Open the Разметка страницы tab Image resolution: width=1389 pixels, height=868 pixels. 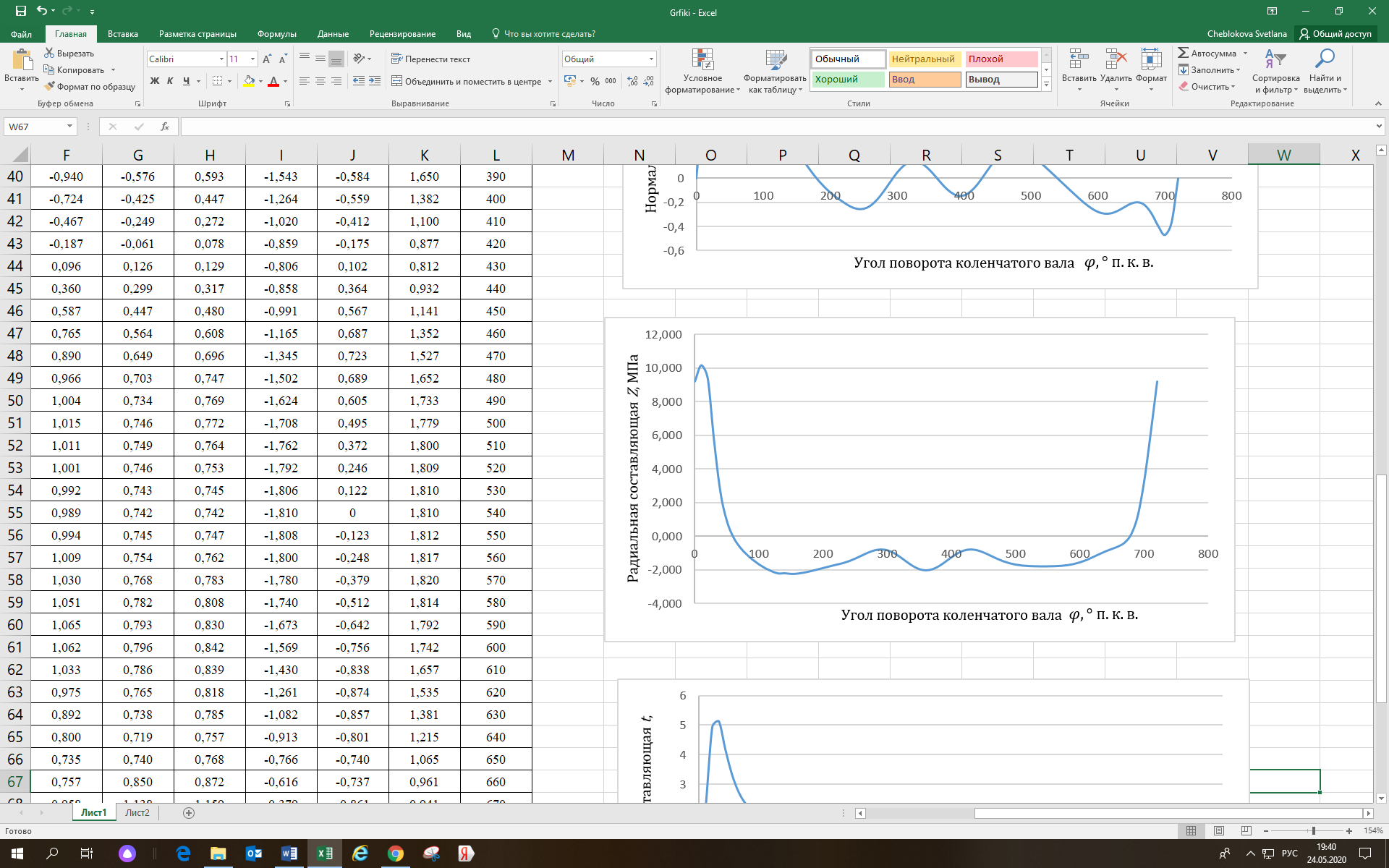point(197,34)
